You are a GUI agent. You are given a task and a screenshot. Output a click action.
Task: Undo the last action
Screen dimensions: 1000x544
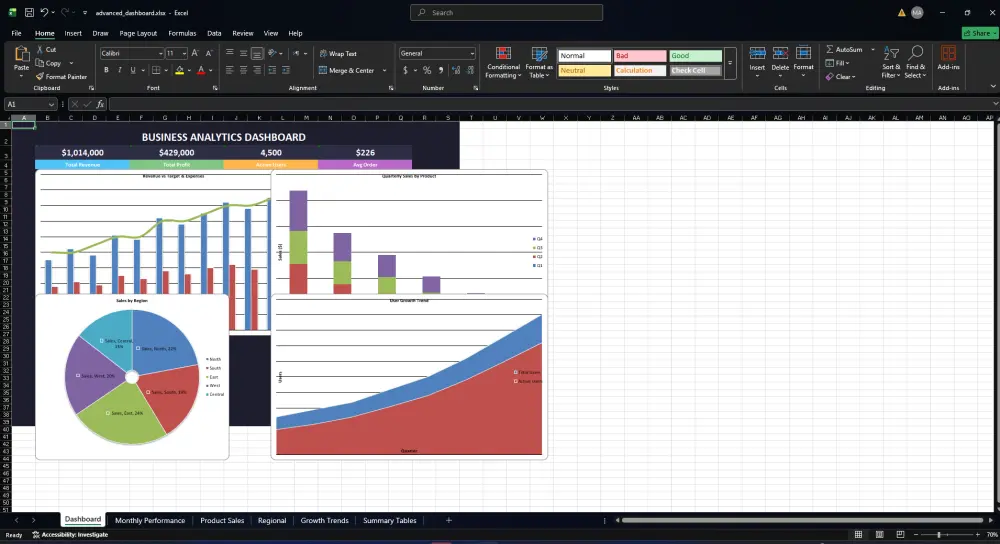point(44,12)
